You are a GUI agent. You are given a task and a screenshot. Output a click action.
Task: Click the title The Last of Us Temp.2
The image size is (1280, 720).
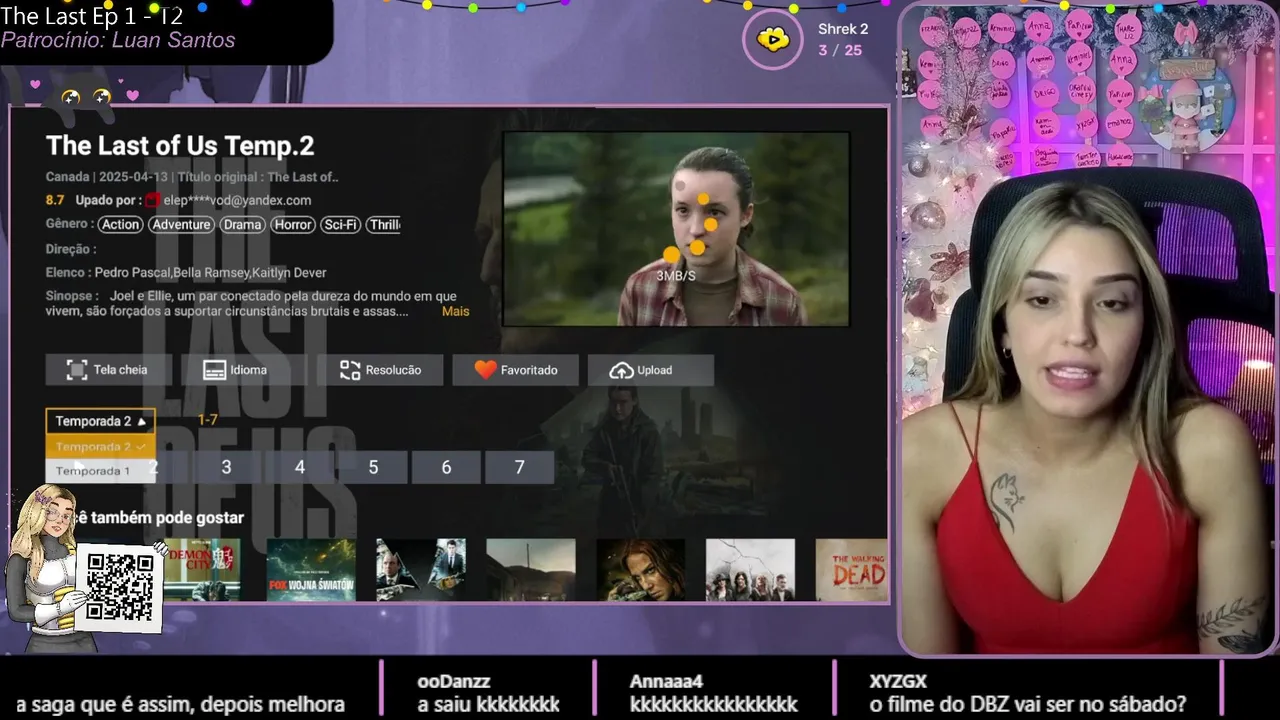pos(180,146)
